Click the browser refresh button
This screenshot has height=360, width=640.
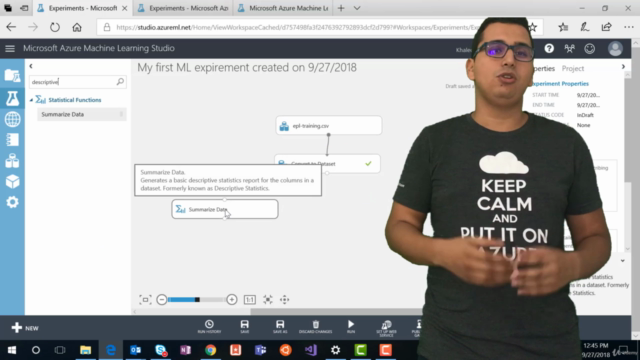click(55, 27)
